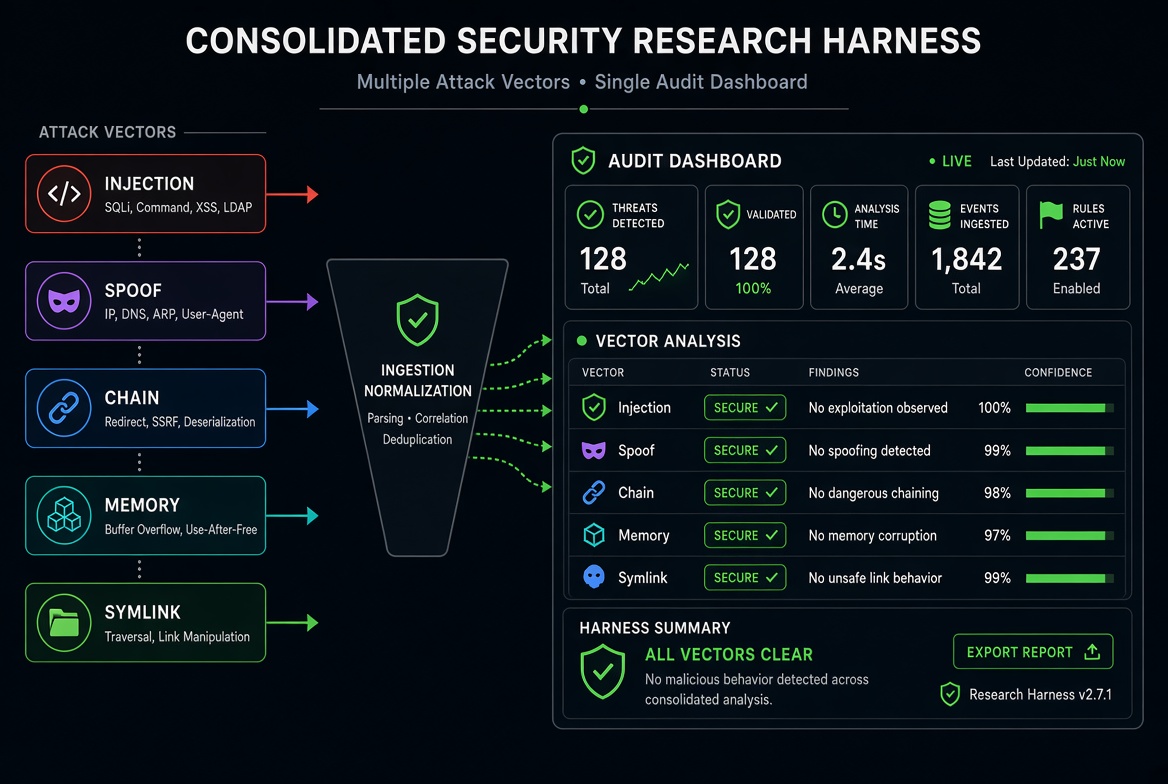
Task: Click the Threats Detected checkmark circle icon
Action: (x=590, y=215)
